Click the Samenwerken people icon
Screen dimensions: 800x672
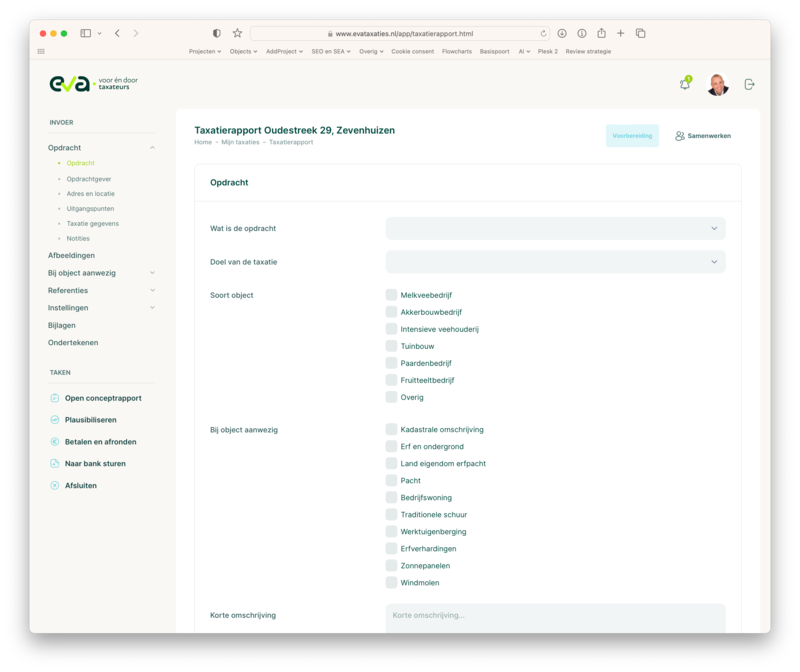click(x=680, y=136)
